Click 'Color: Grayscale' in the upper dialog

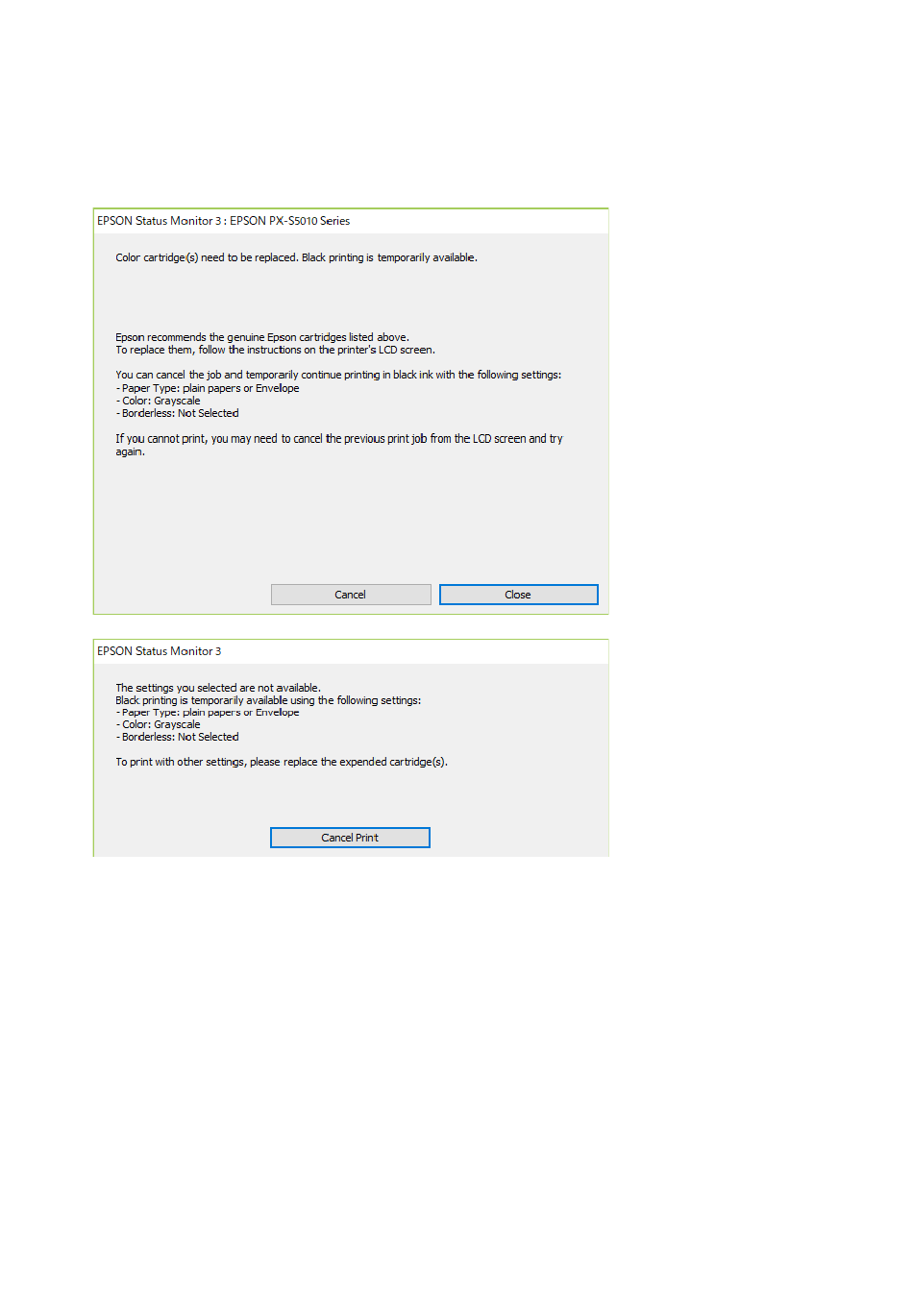coord(159,401)
